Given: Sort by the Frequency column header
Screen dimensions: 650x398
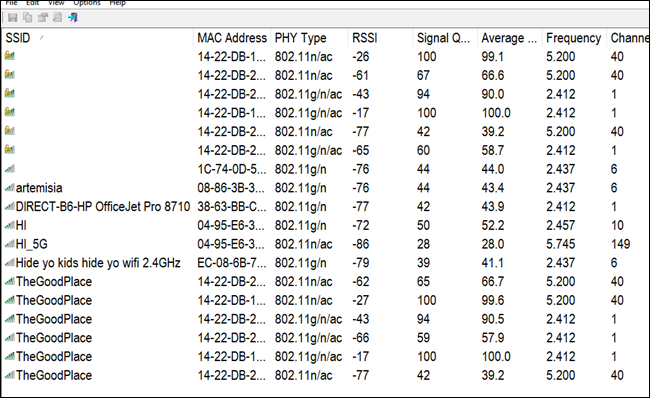Looking at the screenshot, I should (574, 38).
